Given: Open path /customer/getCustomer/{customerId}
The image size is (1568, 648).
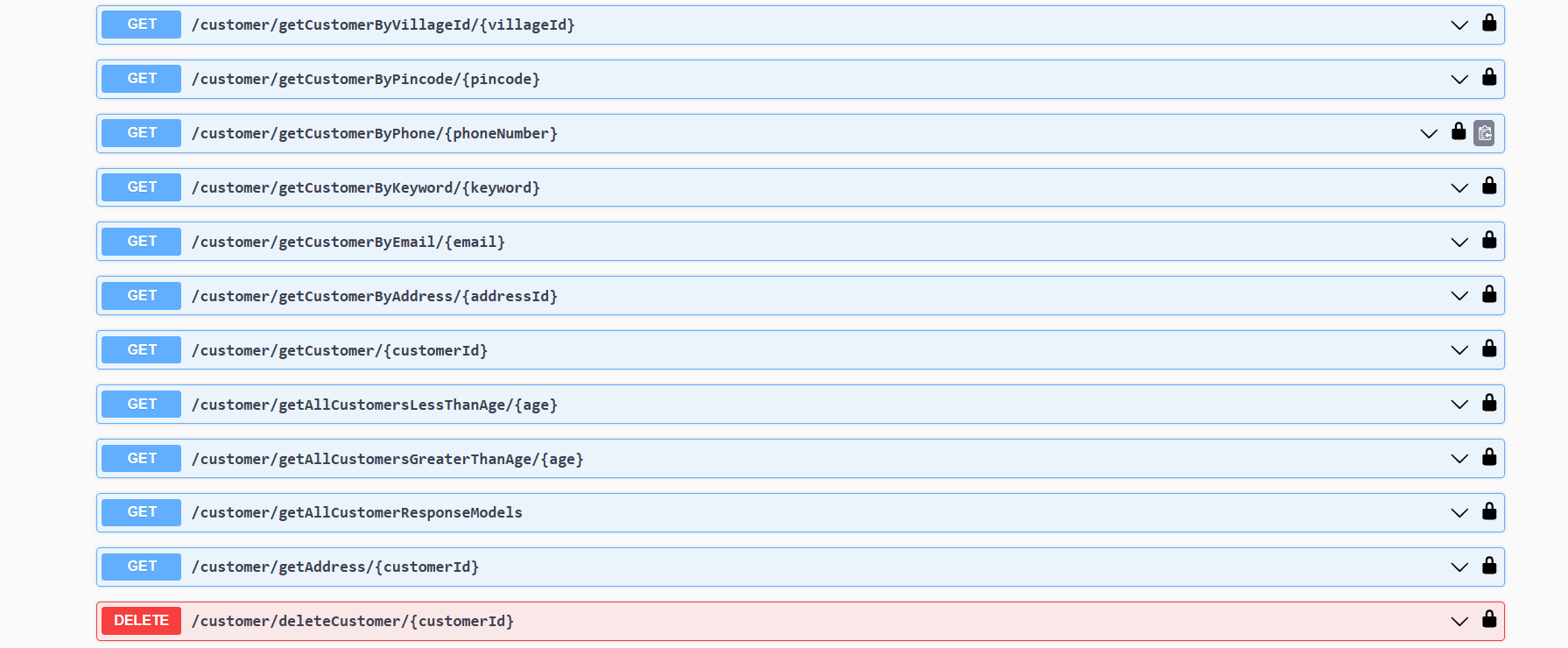Looking at the screenshot, I should [340, 351].
